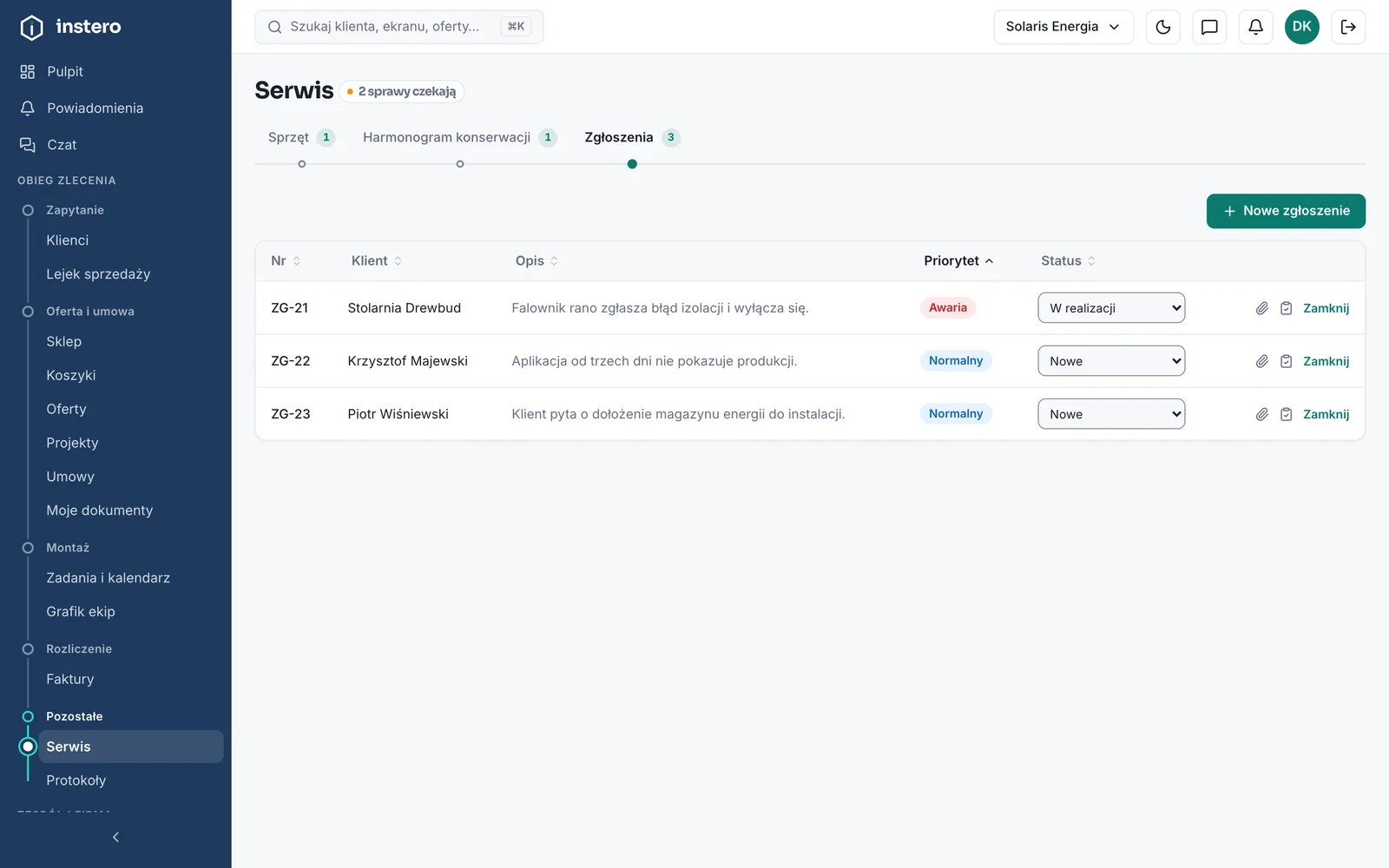Click the Czat icon in the sidebar
The height and width of the screenshot is (868, 1389).
pos(28,144)
